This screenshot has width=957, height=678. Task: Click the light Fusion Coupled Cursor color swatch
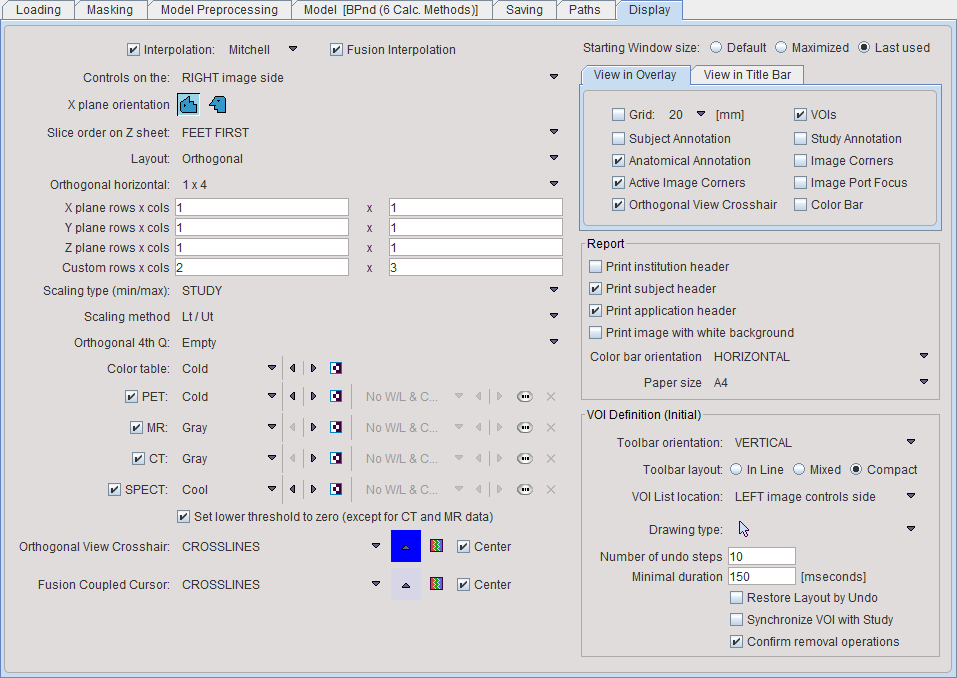406,584
